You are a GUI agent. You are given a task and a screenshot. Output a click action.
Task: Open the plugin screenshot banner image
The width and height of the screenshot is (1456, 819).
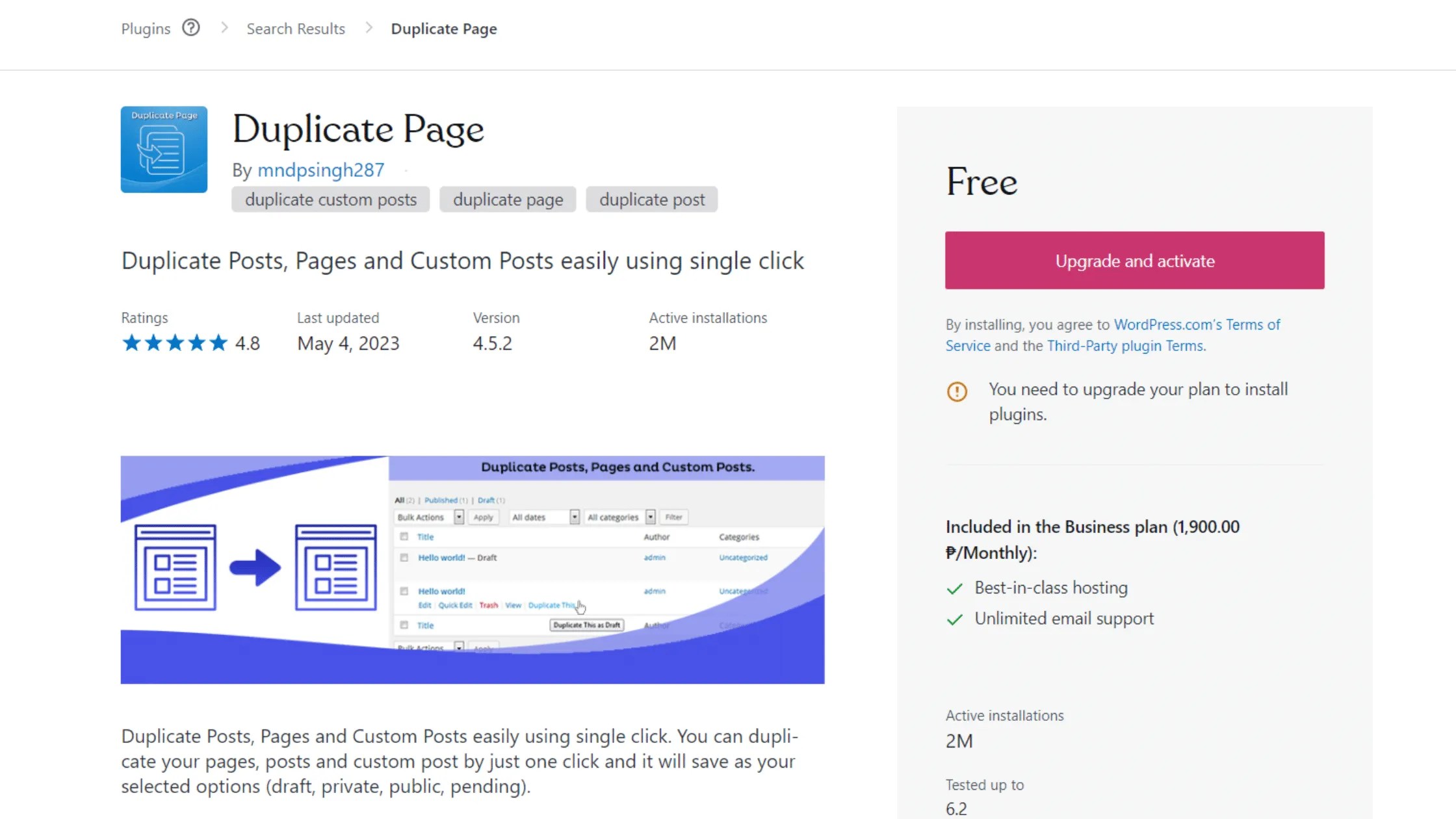[473, 570]
